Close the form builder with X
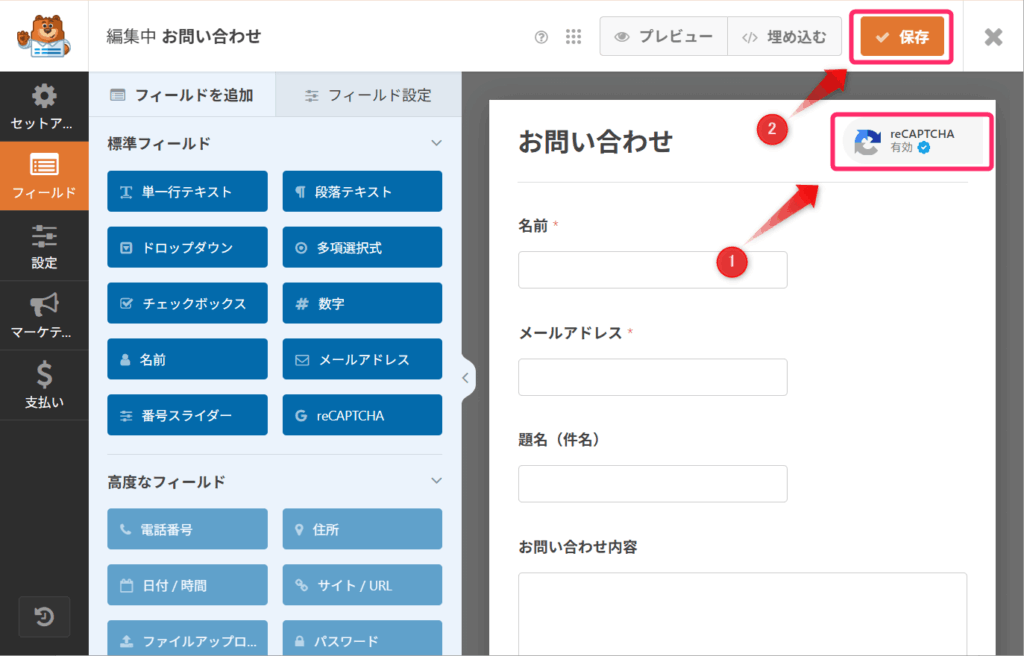Screen dimensions: 1024x656 (x=993, y=37)
